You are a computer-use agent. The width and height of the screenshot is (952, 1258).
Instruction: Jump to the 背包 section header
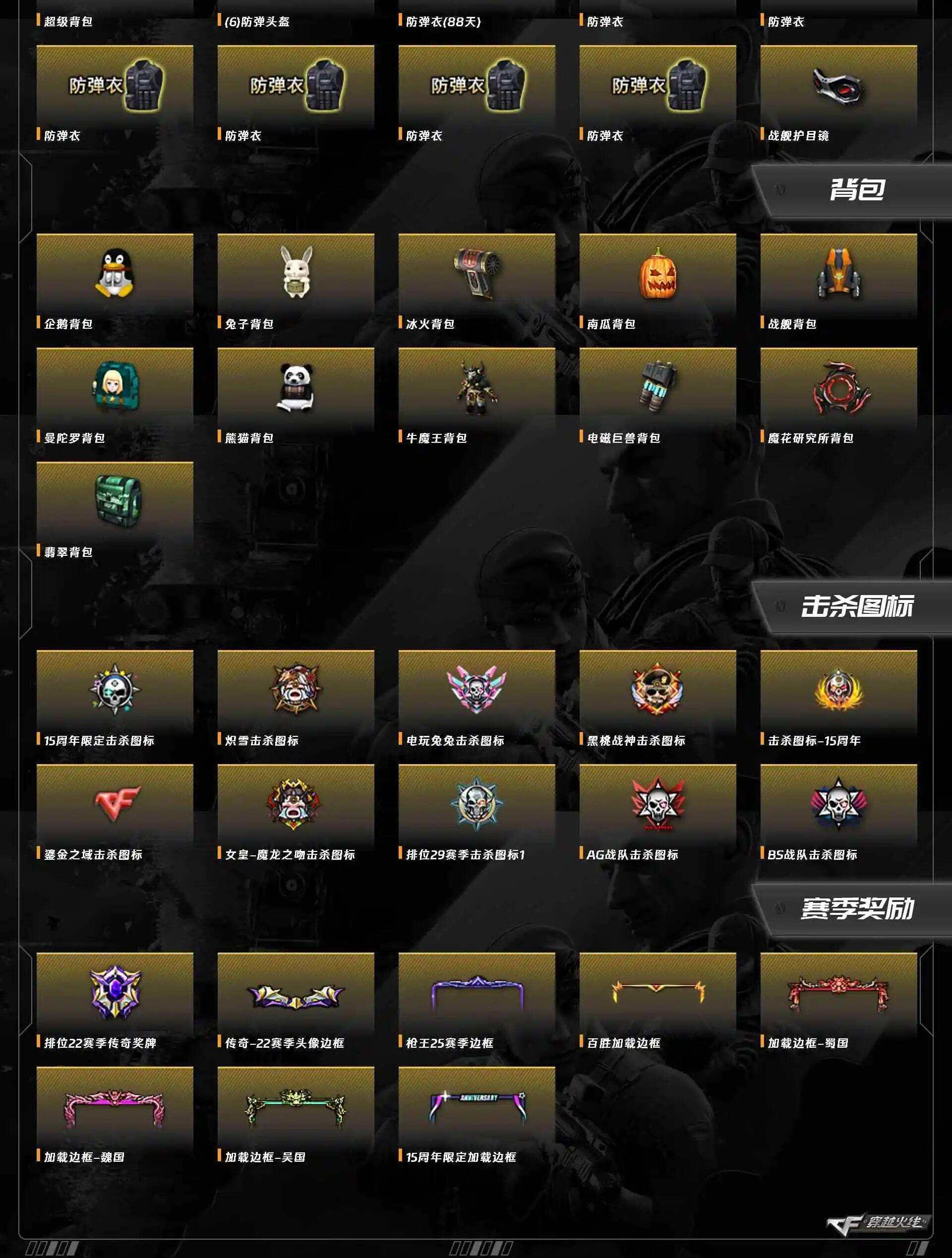tap(856, 189)
